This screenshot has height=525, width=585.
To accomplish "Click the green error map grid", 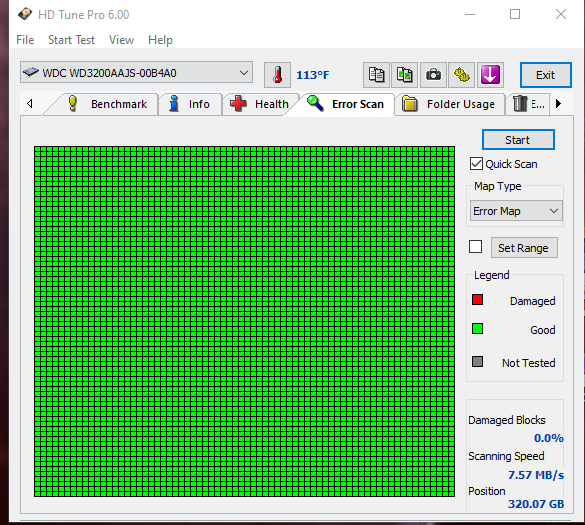I will (x=244, y=321).
